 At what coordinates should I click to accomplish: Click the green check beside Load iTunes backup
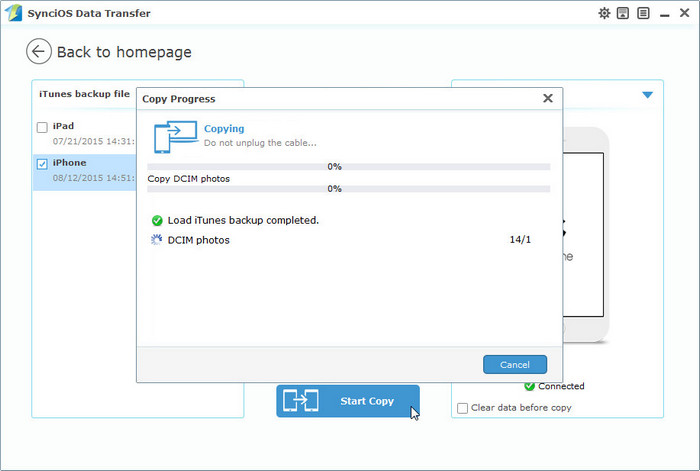(157, 220)
